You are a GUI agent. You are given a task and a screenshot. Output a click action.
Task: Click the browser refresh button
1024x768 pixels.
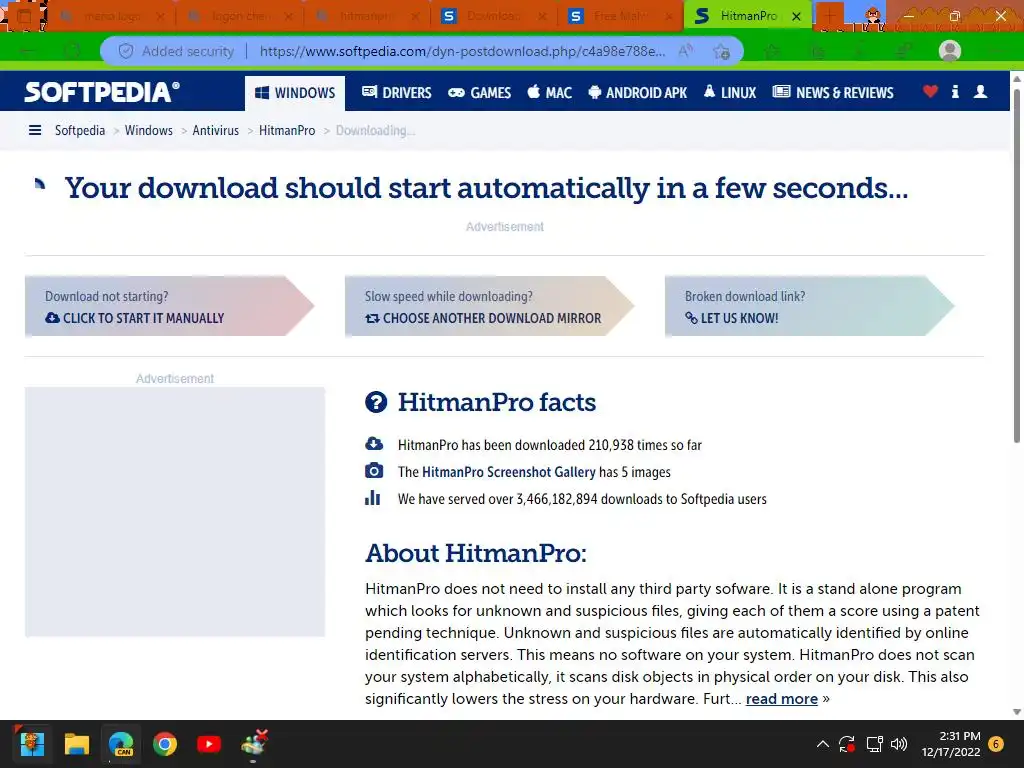[x=72, y=51]
